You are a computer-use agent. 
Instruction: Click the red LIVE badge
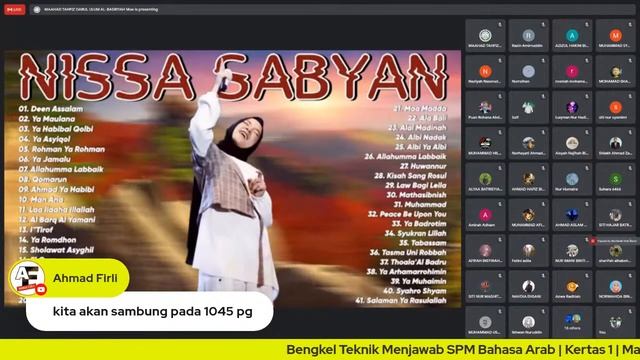coord(15,9)
